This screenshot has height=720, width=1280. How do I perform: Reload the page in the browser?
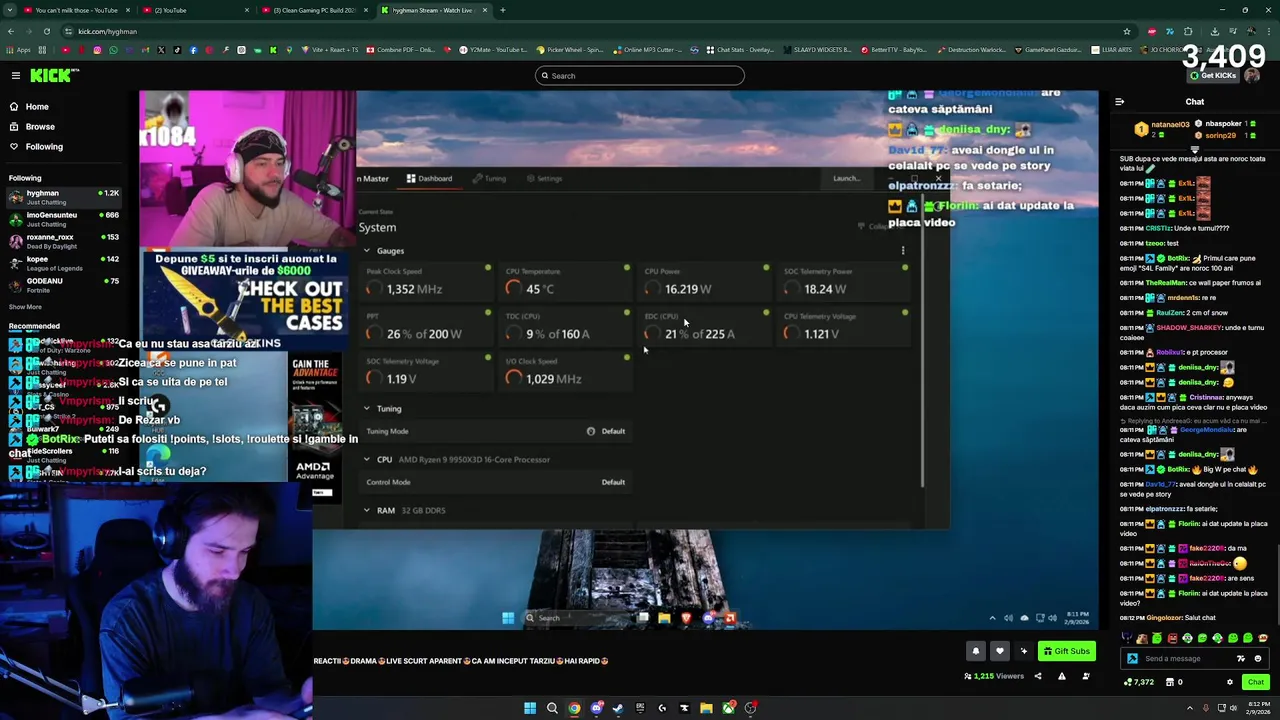pos(47,31)
